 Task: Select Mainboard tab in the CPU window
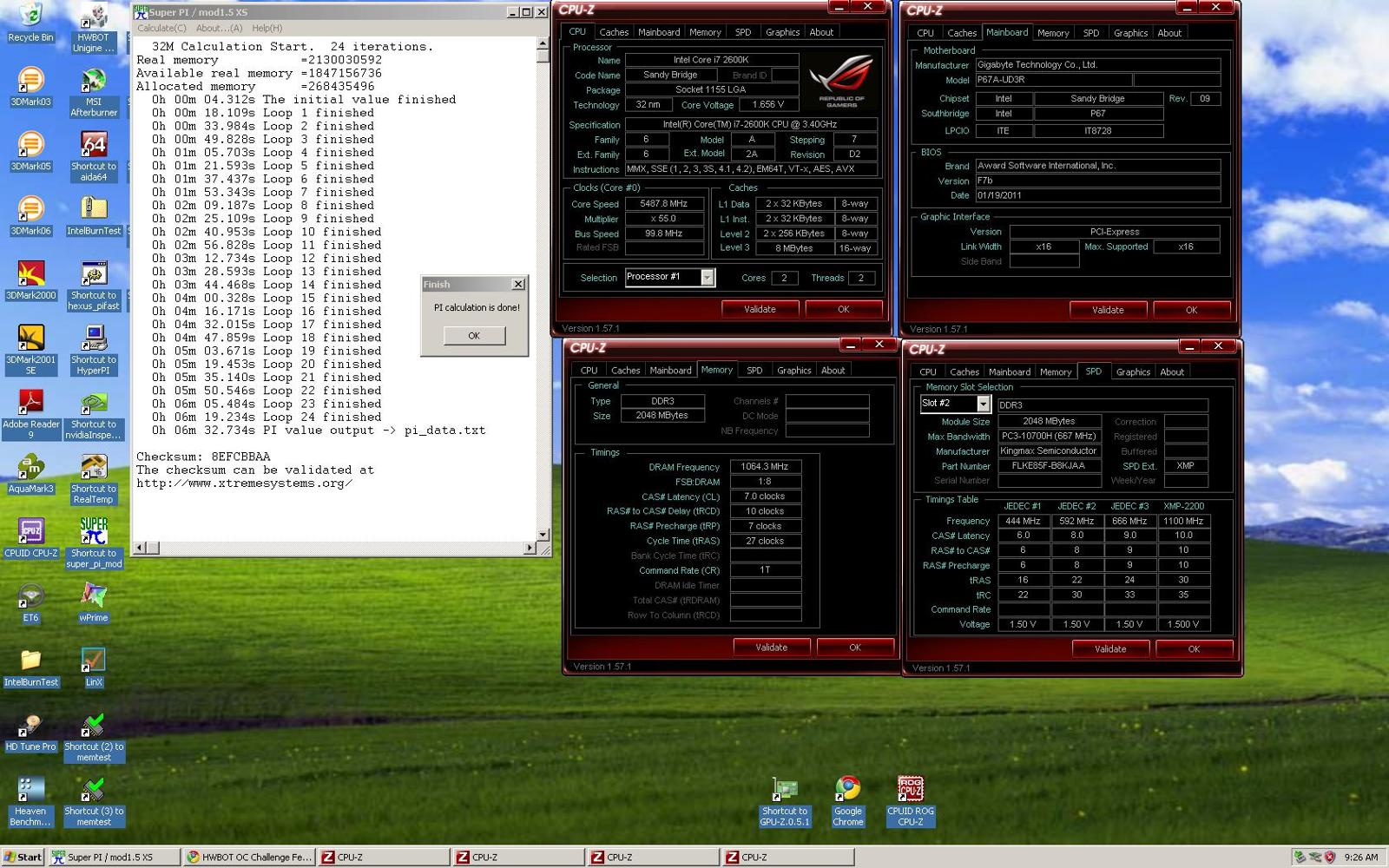(659, 32)
